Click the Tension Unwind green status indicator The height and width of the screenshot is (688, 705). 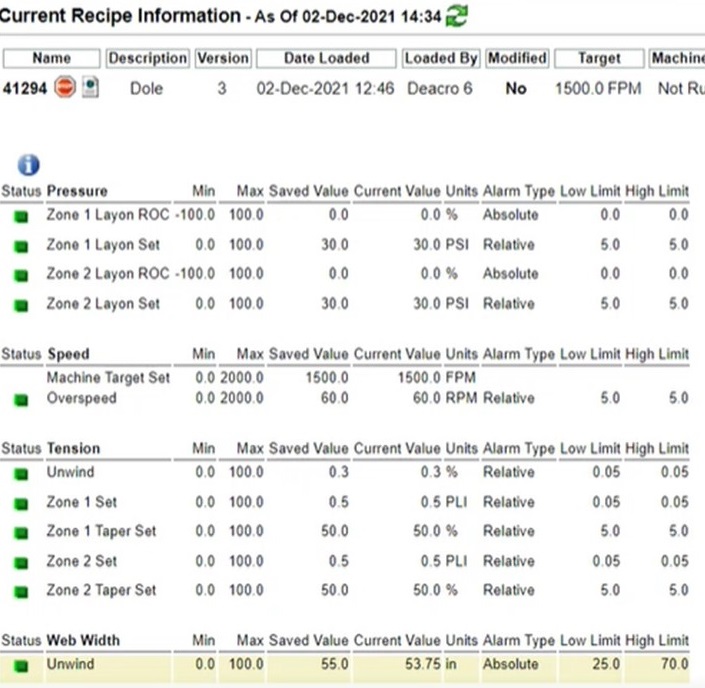tap(21, 473)
